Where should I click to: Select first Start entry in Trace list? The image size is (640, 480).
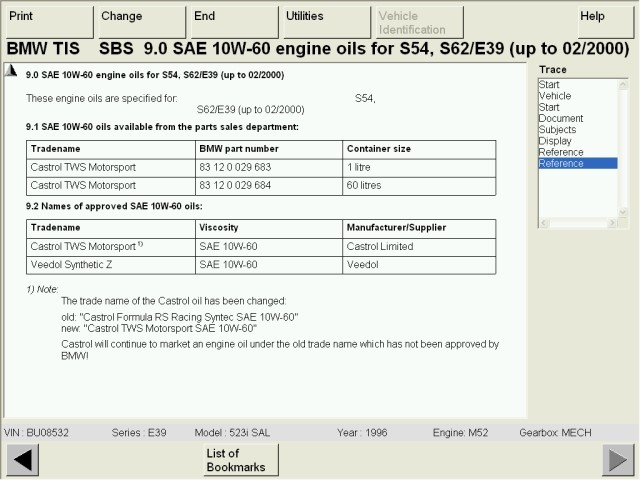(x=549, y=85)
